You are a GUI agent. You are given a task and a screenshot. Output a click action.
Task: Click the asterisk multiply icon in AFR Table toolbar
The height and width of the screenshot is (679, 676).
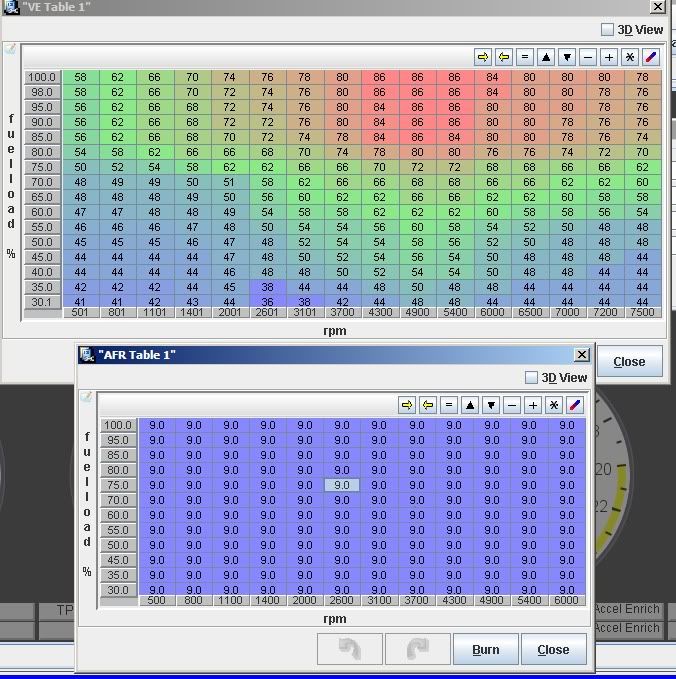click(x=553, y=405)
